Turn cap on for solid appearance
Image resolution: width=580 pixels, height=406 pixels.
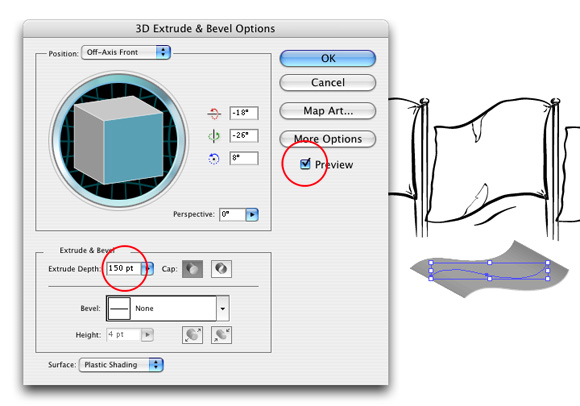coord(192,269)
